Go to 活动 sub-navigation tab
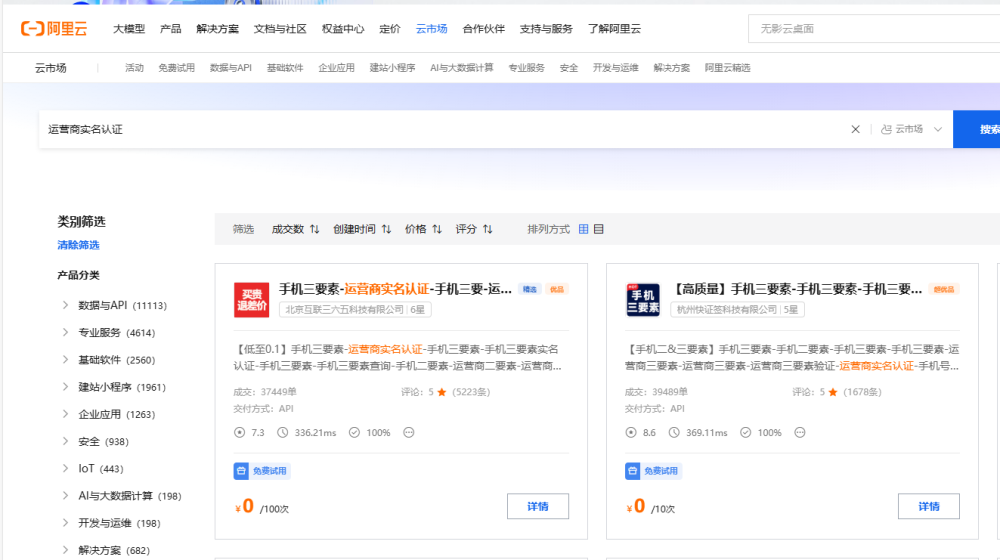1000x560 pixels. tap(134, 68)
